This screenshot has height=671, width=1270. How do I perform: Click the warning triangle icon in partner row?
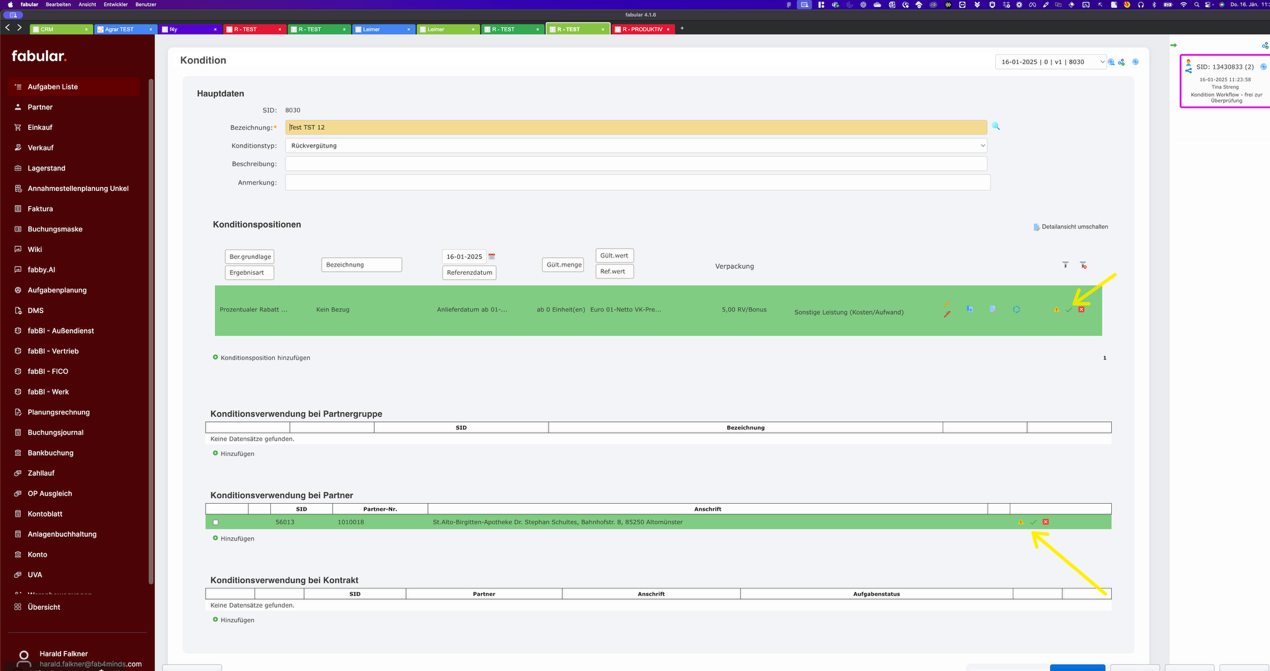1021,522
